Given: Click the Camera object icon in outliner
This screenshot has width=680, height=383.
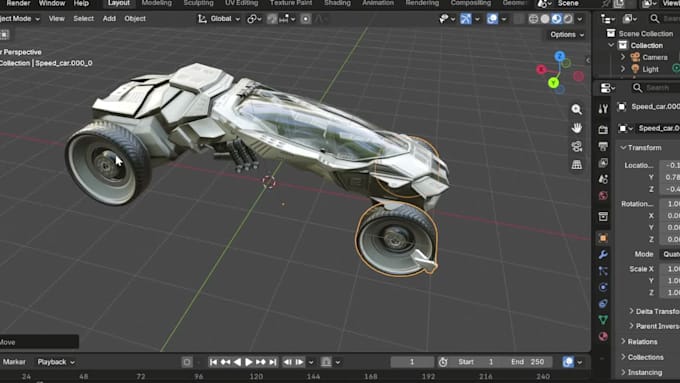Looking at the screenshot, I should click(635, 57).
